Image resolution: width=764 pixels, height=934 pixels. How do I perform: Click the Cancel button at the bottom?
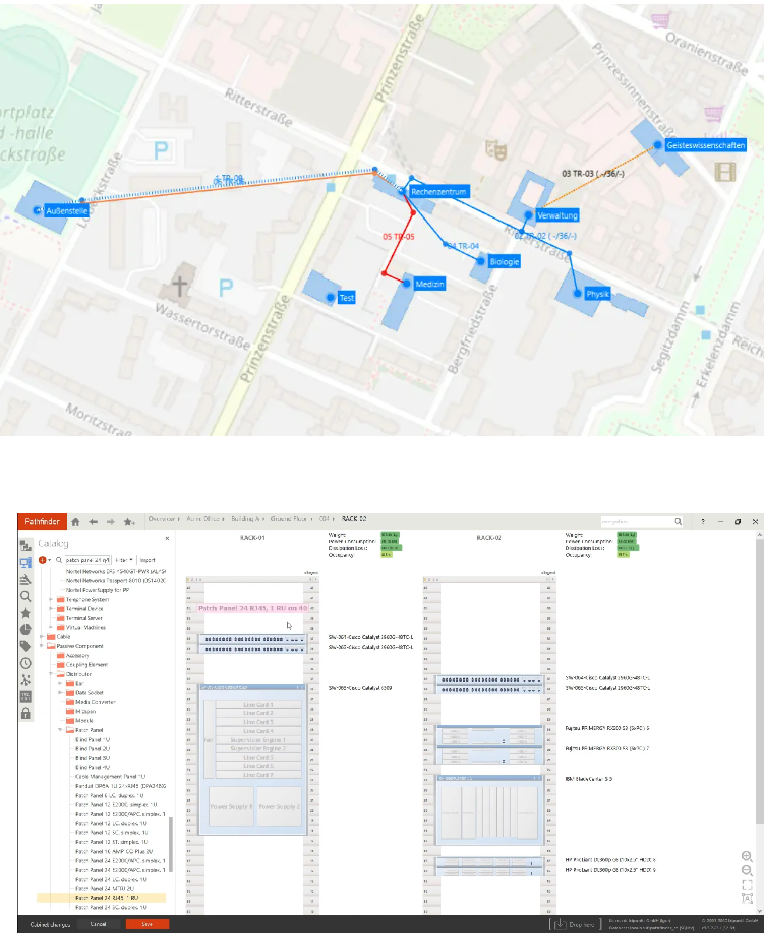(98, 924)
